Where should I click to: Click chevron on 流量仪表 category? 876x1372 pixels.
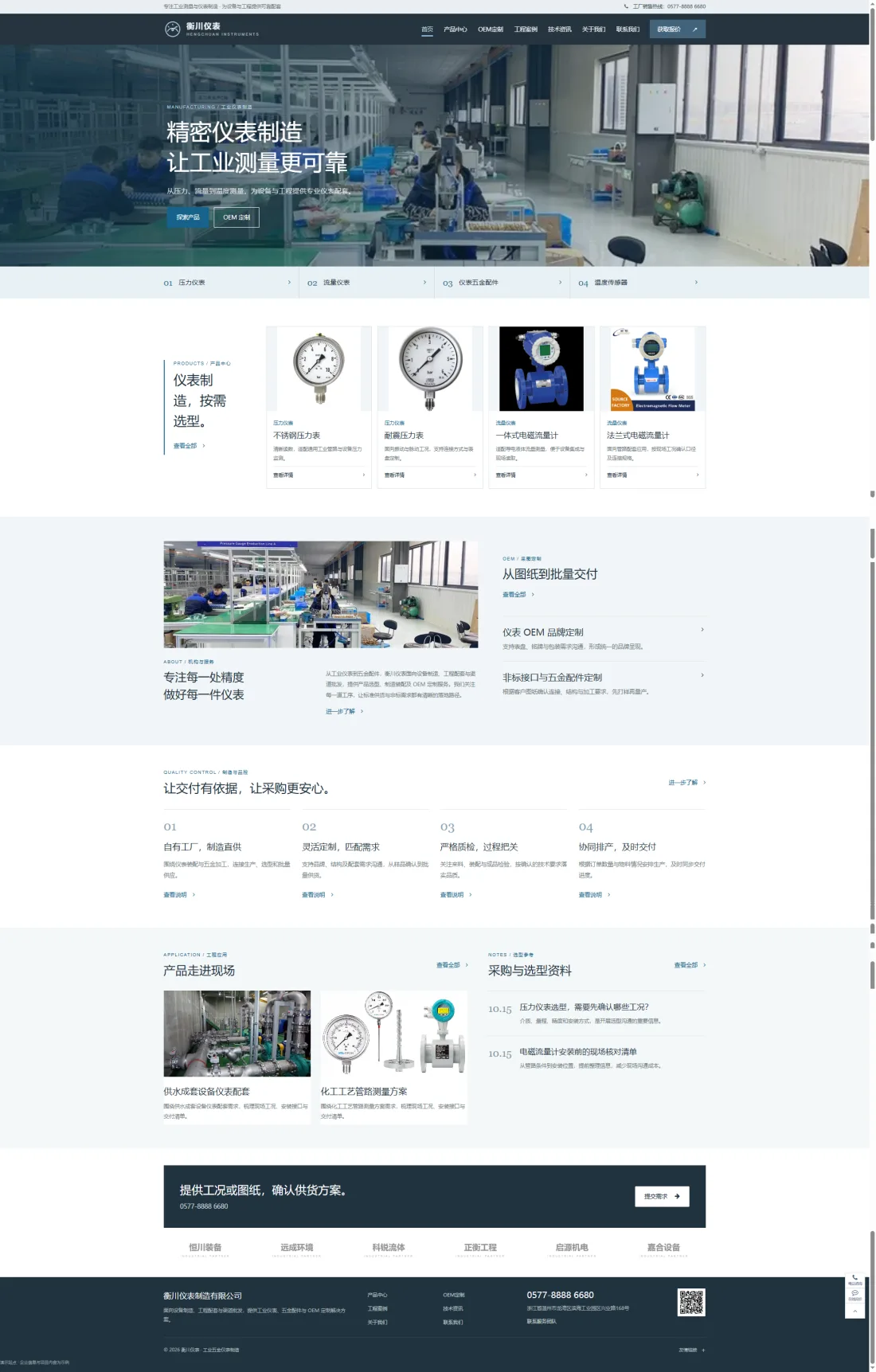tap(424, 282)
